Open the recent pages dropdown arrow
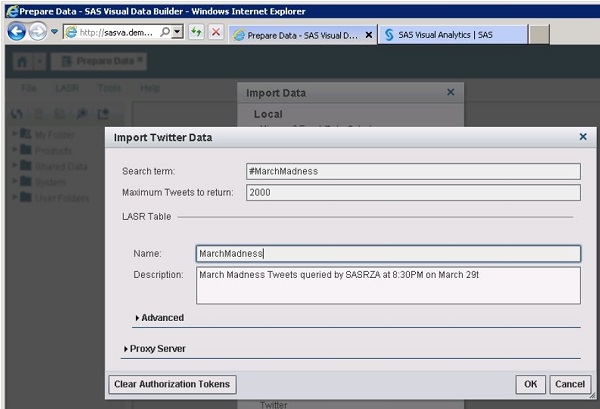 (x=54, y=31)
